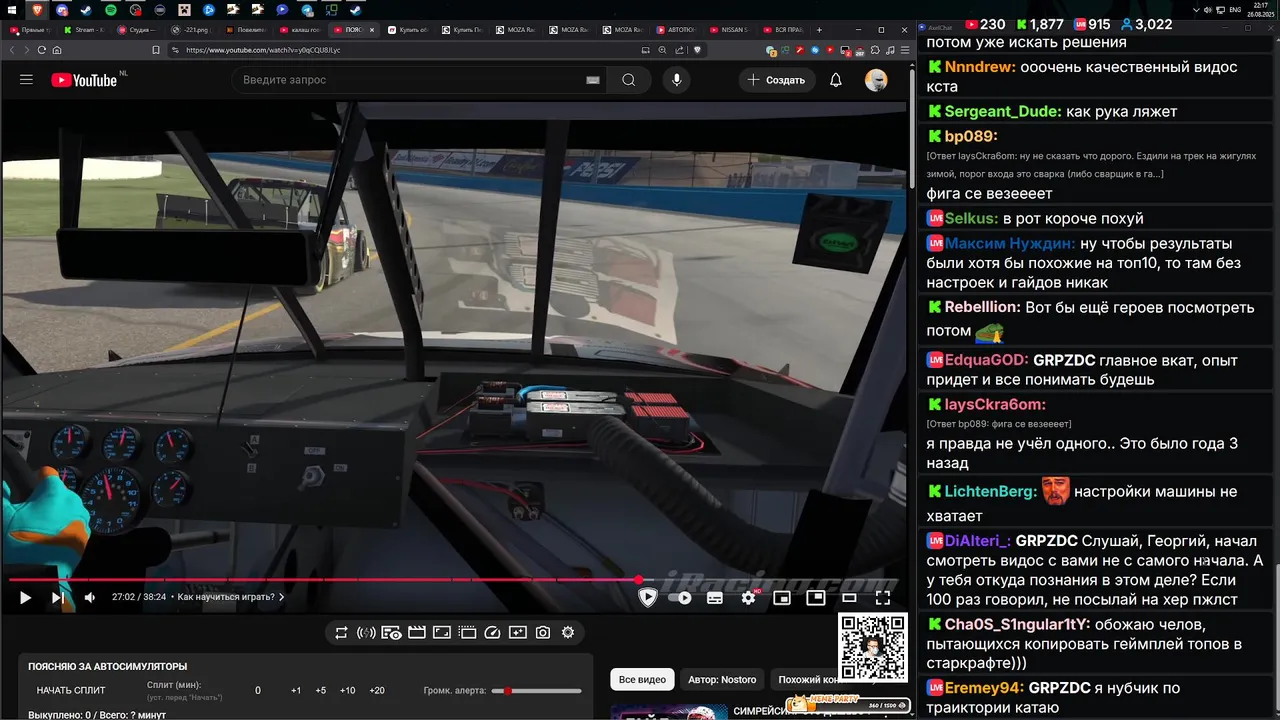
Task: Mute the video player volume
Action: [90, 598]
